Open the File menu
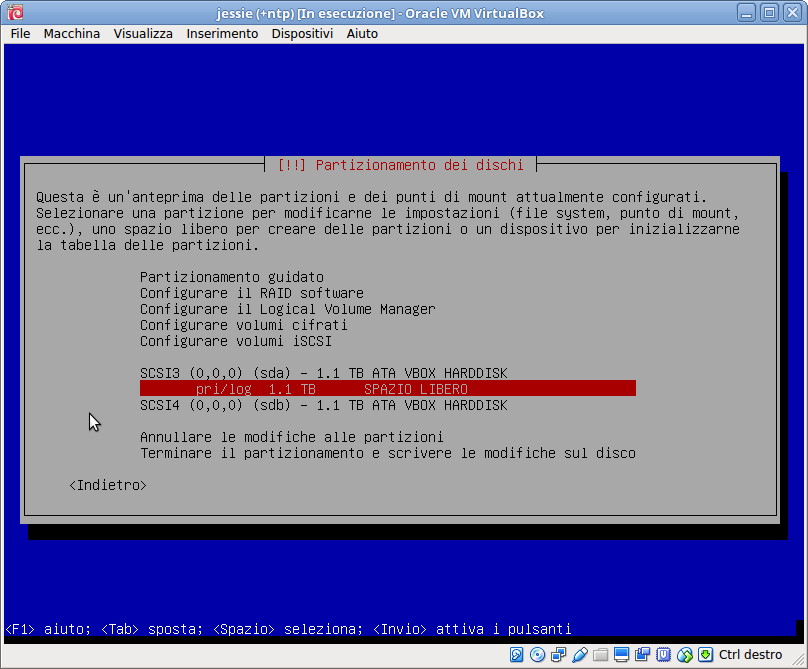Viewport: 808px width, 669px height. pyautogui.click(x=20, y=34)
